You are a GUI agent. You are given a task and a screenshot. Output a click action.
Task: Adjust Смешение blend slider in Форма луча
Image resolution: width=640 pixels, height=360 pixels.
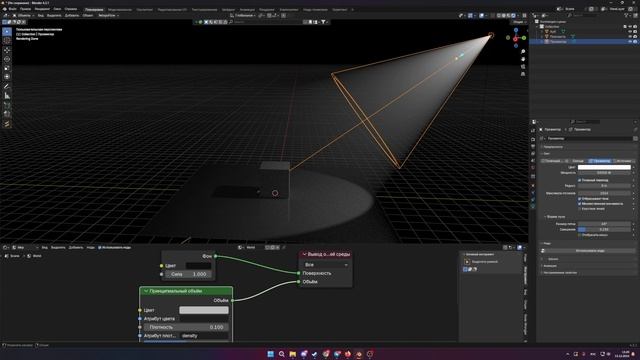tap(604, 229)
